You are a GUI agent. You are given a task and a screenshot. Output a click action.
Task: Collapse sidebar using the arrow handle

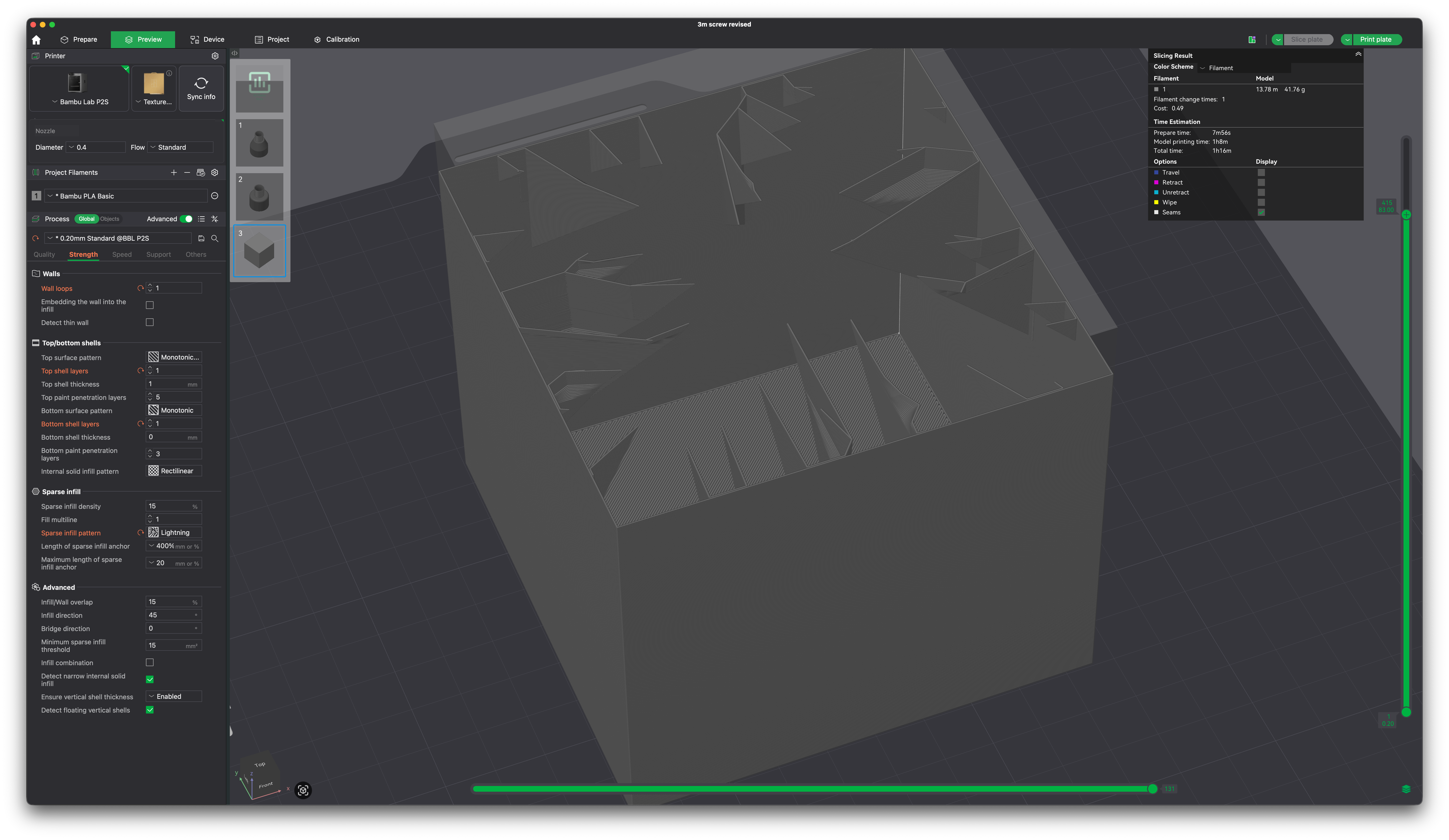[x=235, y=53]
